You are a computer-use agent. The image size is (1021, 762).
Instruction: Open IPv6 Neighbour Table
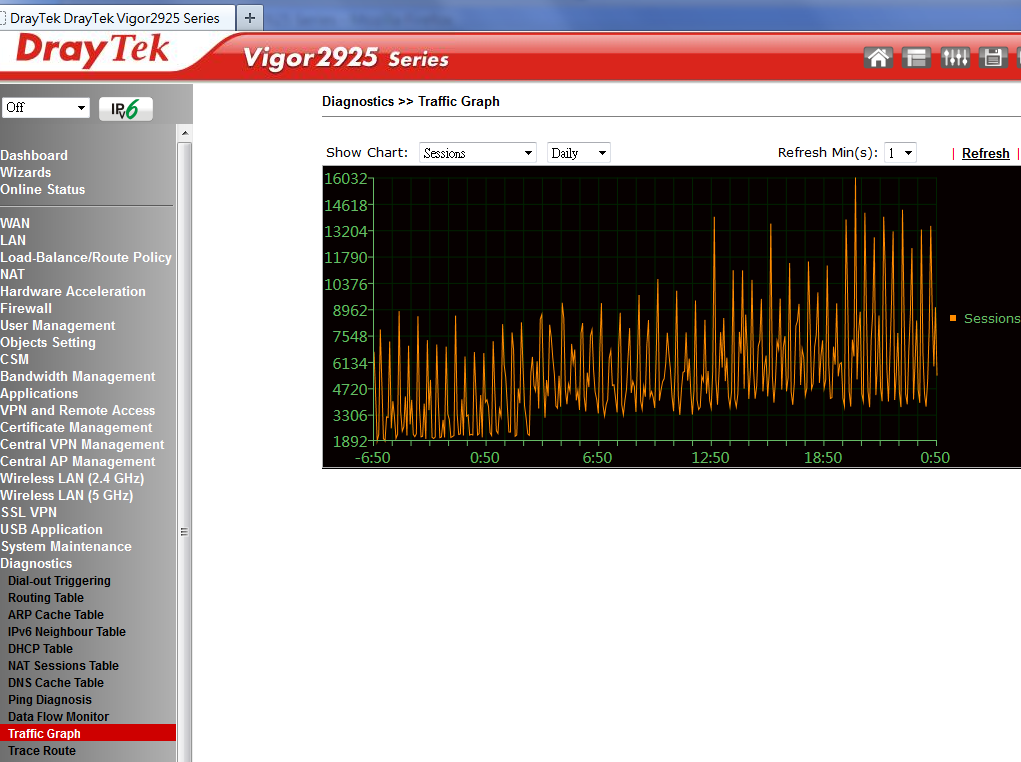[66, 631]
